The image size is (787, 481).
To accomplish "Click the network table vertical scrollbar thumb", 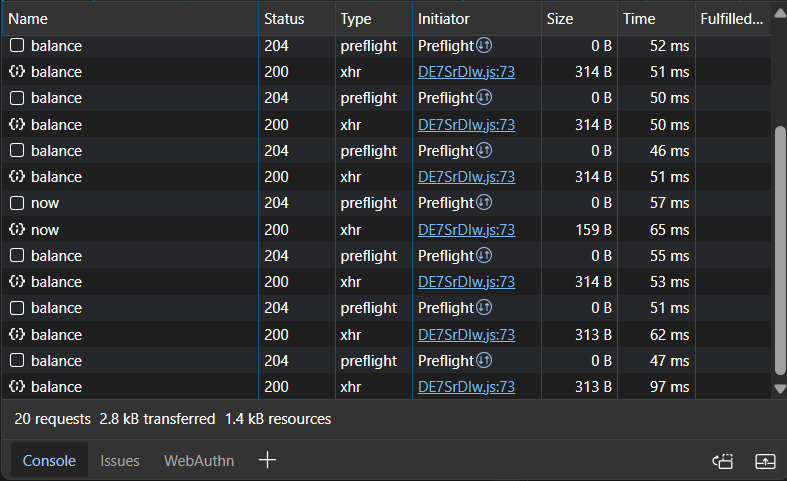I will [780, 250].
